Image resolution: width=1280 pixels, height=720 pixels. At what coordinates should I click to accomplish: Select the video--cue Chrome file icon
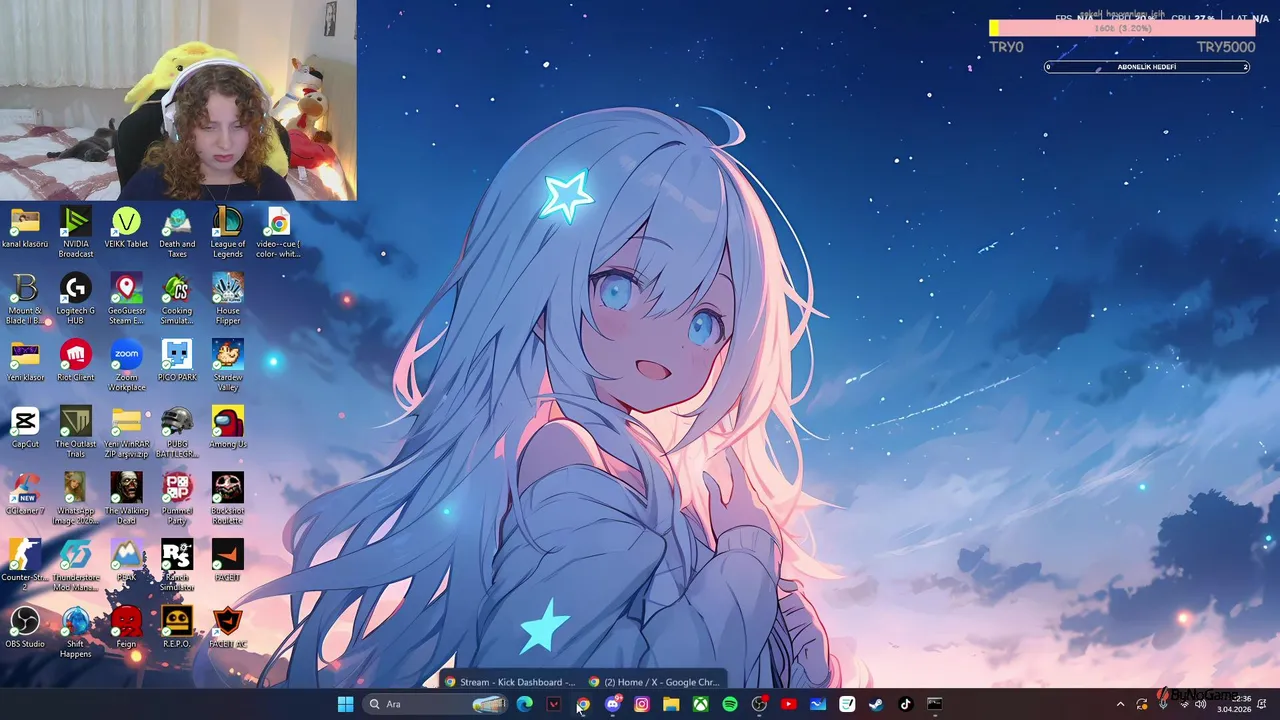[278, 232]
